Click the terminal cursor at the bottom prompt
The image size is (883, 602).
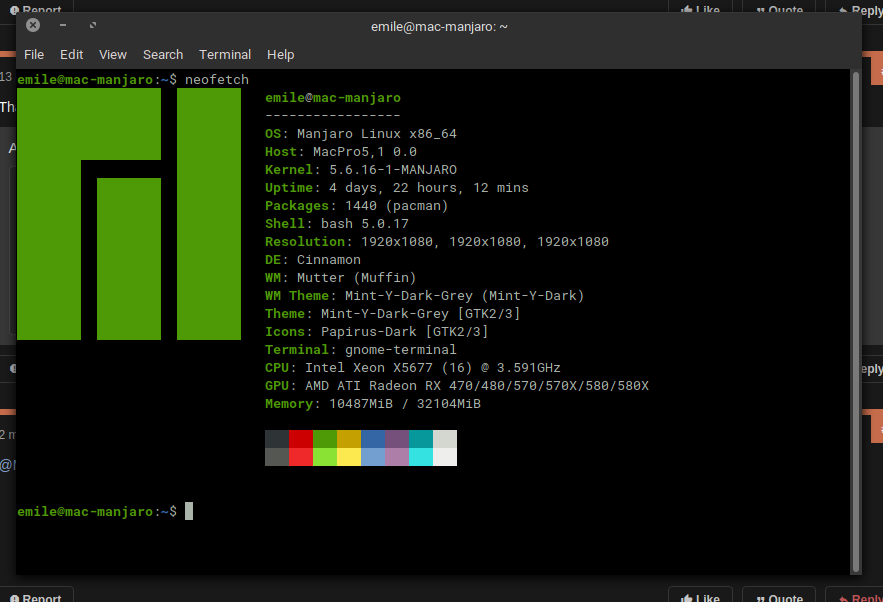pos(189,511)
